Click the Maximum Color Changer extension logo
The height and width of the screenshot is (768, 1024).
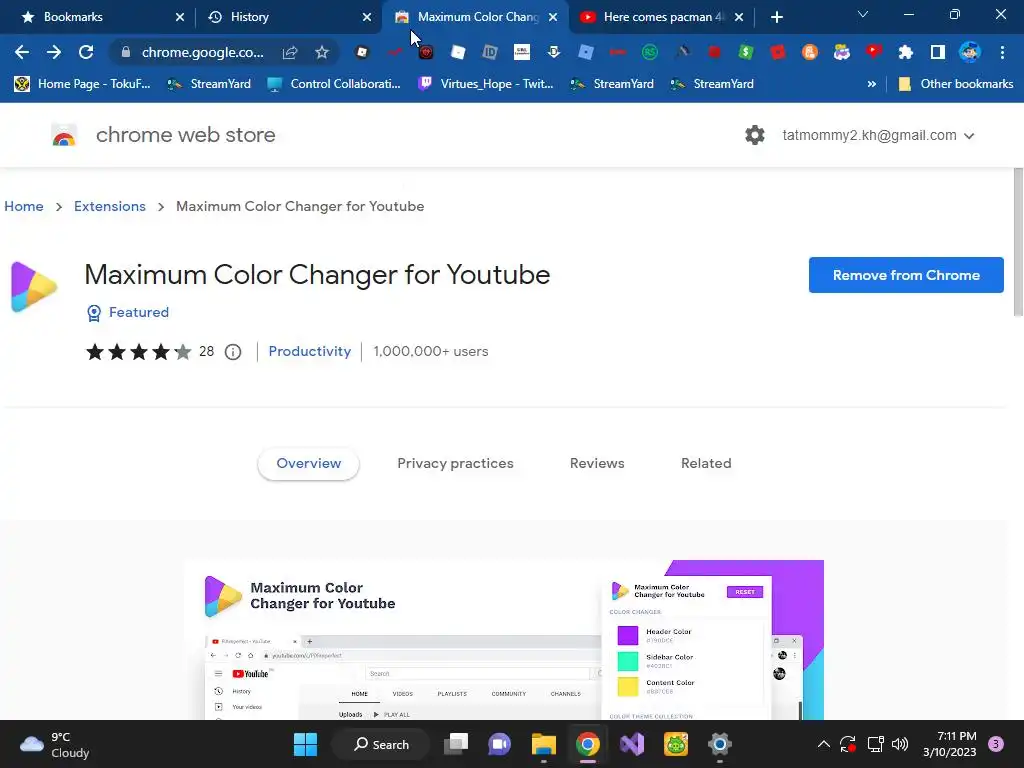click(34, 287)
